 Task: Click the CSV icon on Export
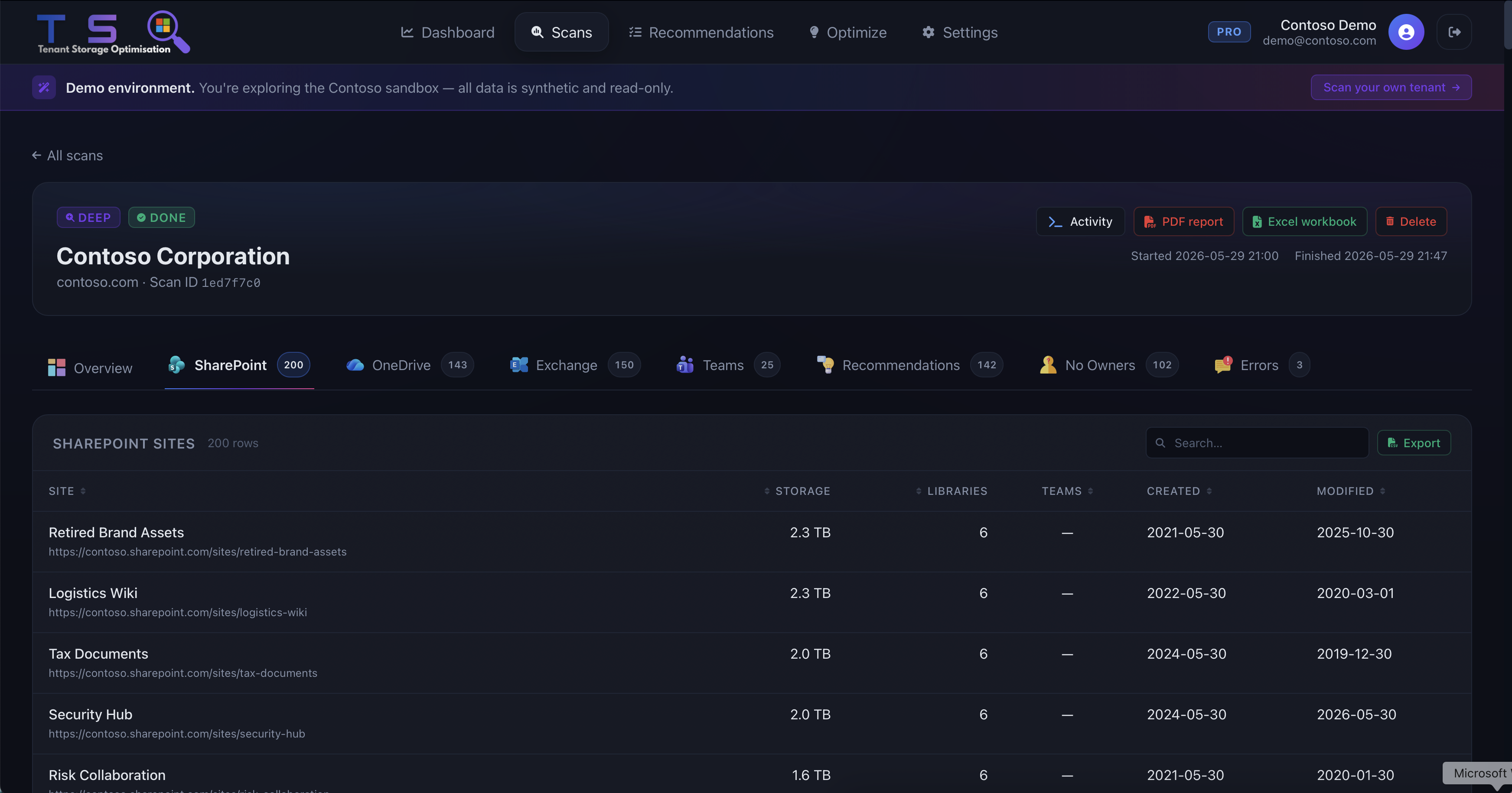pos(1392,443)
